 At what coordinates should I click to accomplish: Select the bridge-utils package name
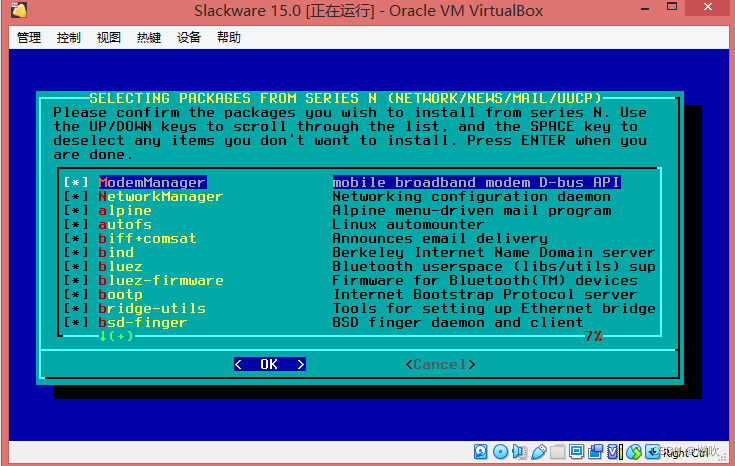pos(152,309)
